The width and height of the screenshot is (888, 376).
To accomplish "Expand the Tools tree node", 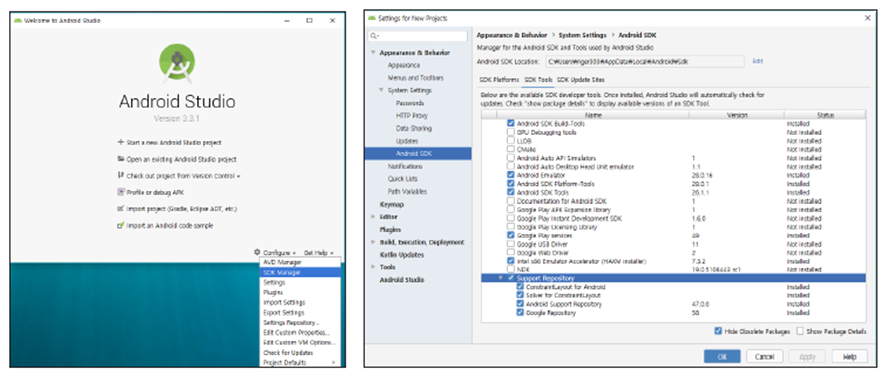I will (373, 267).
